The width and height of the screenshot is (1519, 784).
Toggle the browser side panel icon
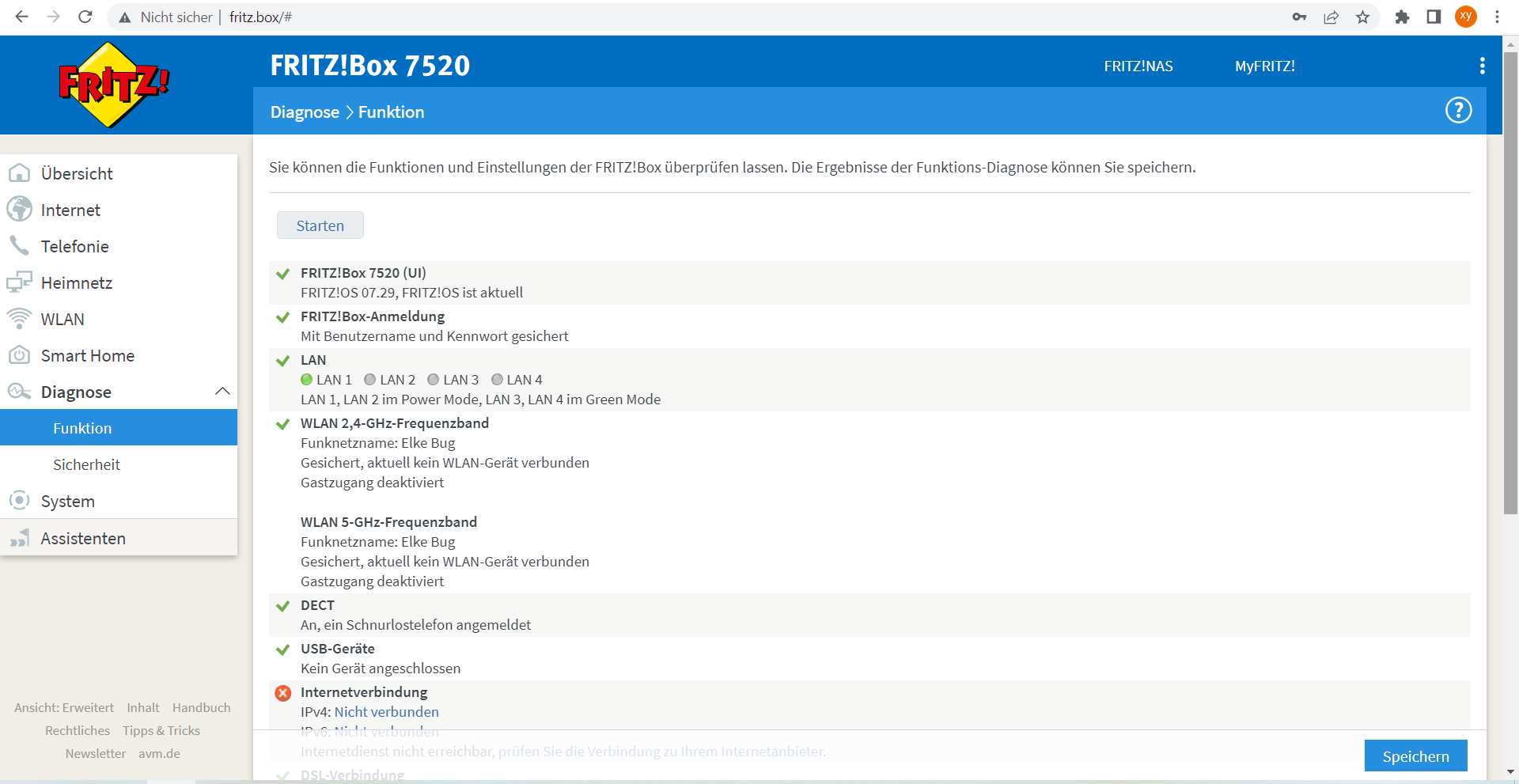pyautogui.click(x=1434, y=17)
